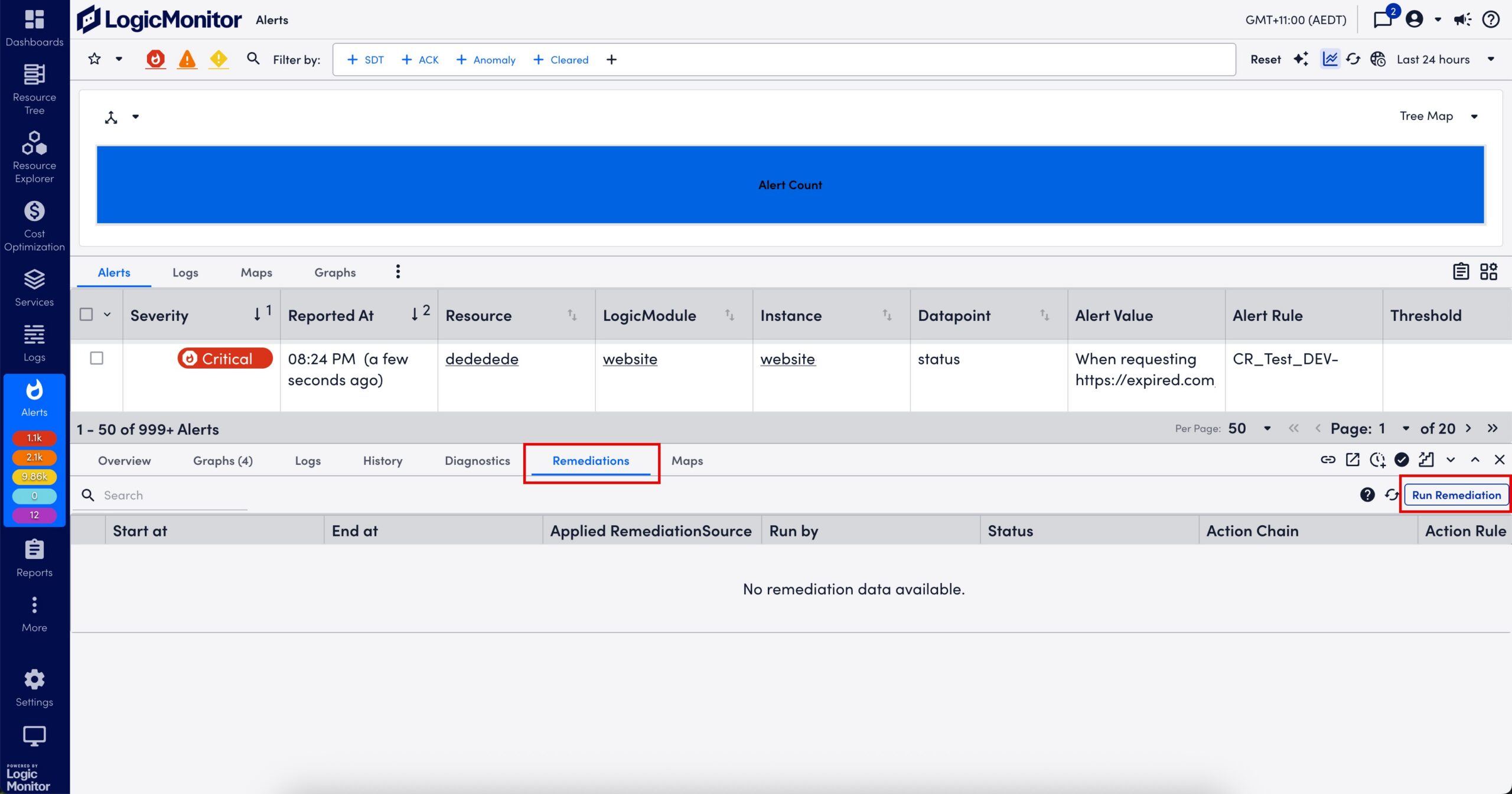1512x794 pixels.
Task: Open the messages chat icon
Action: coord(1383,19)
